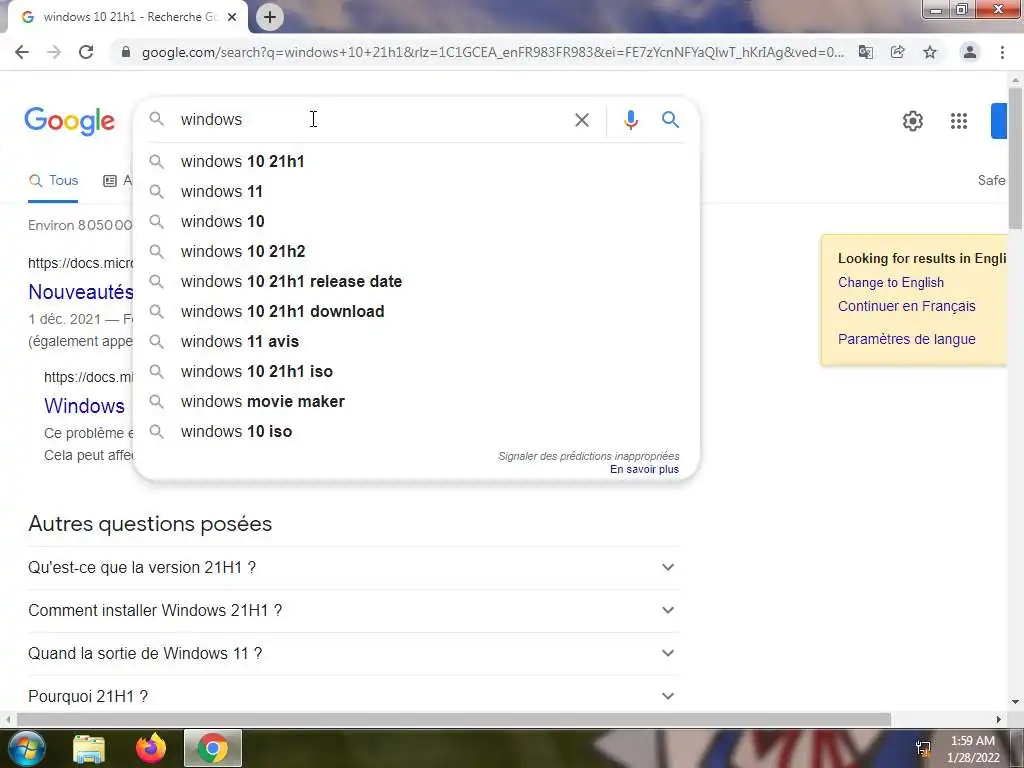Open the Google apps grid icon
This screenshot has height=768, width=1024.
[959, 121]
